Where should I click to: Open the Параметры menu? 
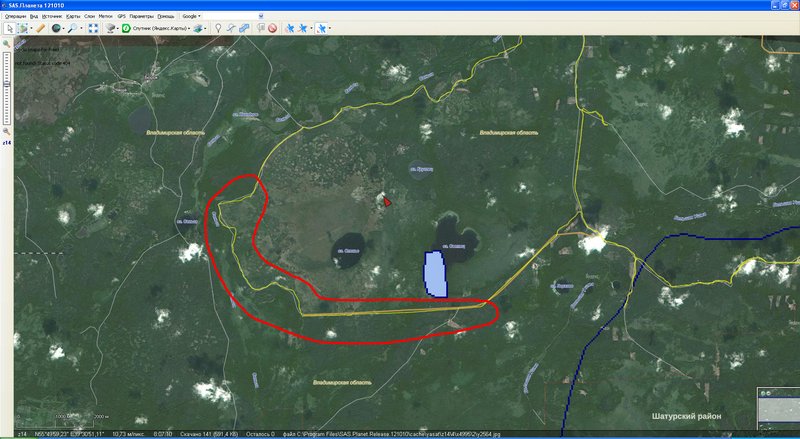coord(141,16)
